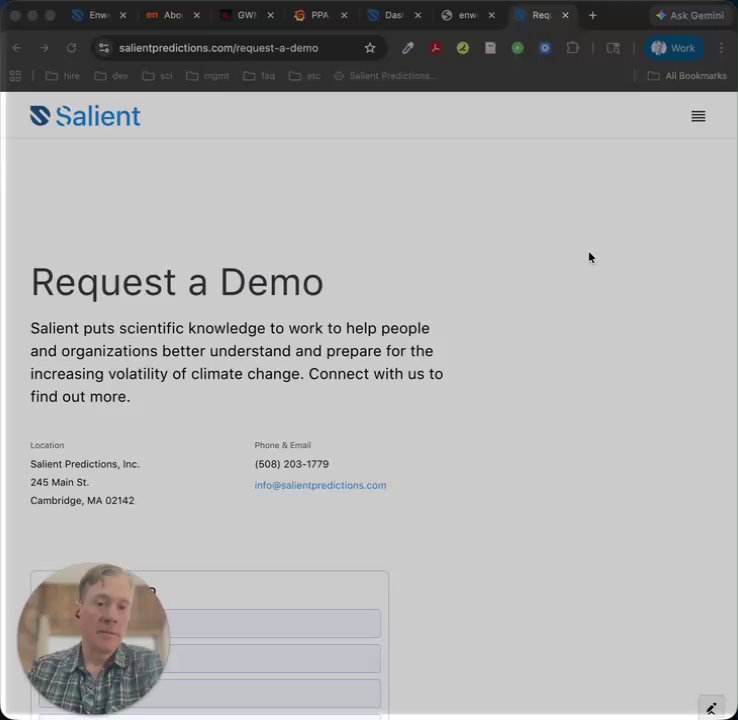Click the Cambridge, MA 02142 text
Image resolution: width=738 pixels, height=720 pixels.
pyautogui.click(x=82, y=500)
